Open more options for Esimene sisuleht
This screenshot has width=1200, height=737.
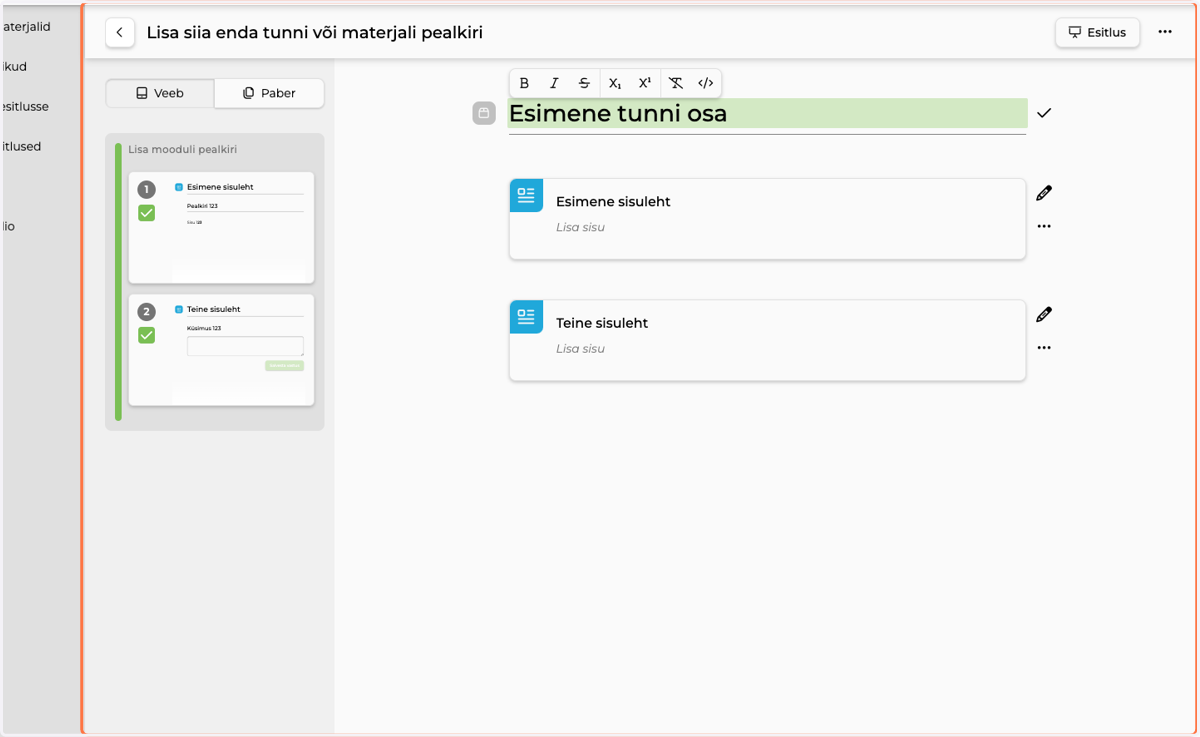[1044, 226]
